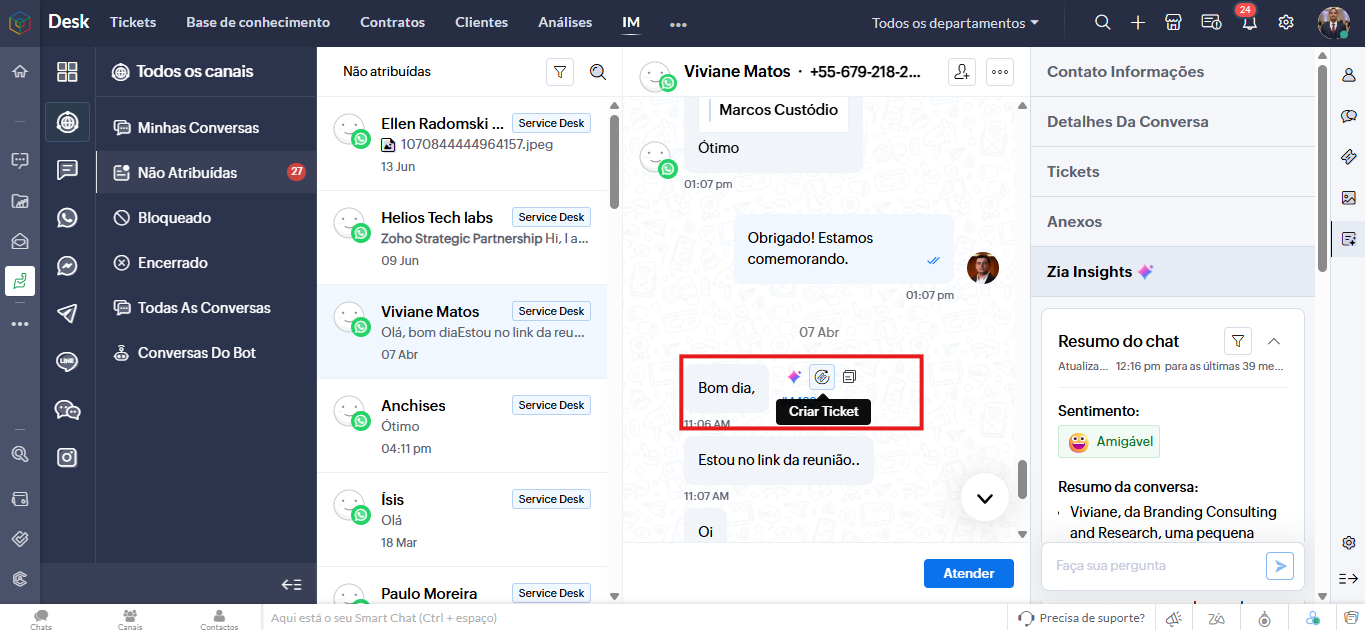Click the Atender button
This screenshot has height=630, width=1365.
click(x=968, y=573)
